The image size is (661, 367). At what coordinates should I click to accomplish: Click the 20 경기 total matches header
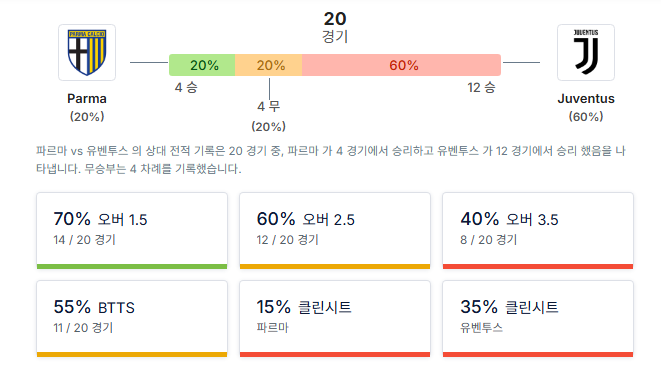[x=335, y=27]
